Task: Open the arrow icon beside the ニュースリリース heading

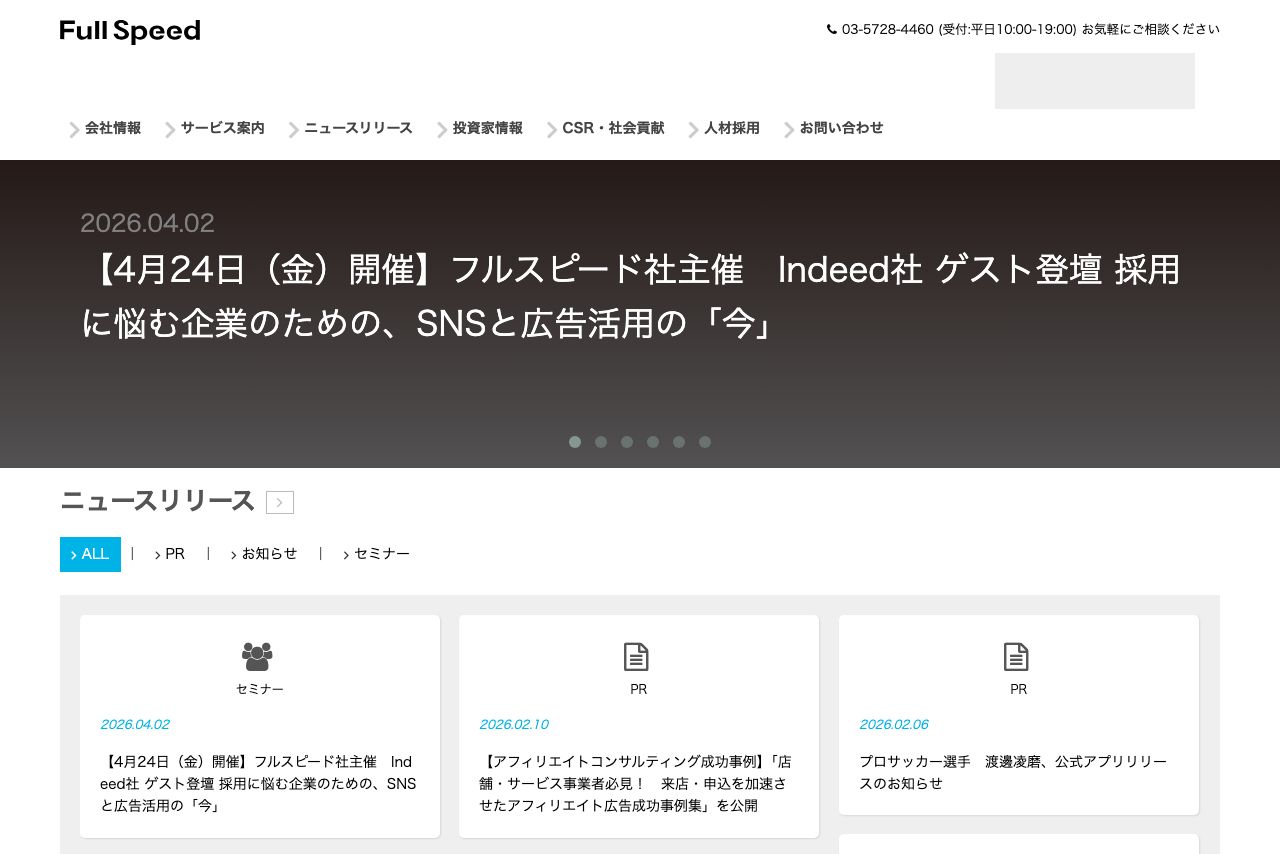Action: pyautogui.click(x=280, y=502)
